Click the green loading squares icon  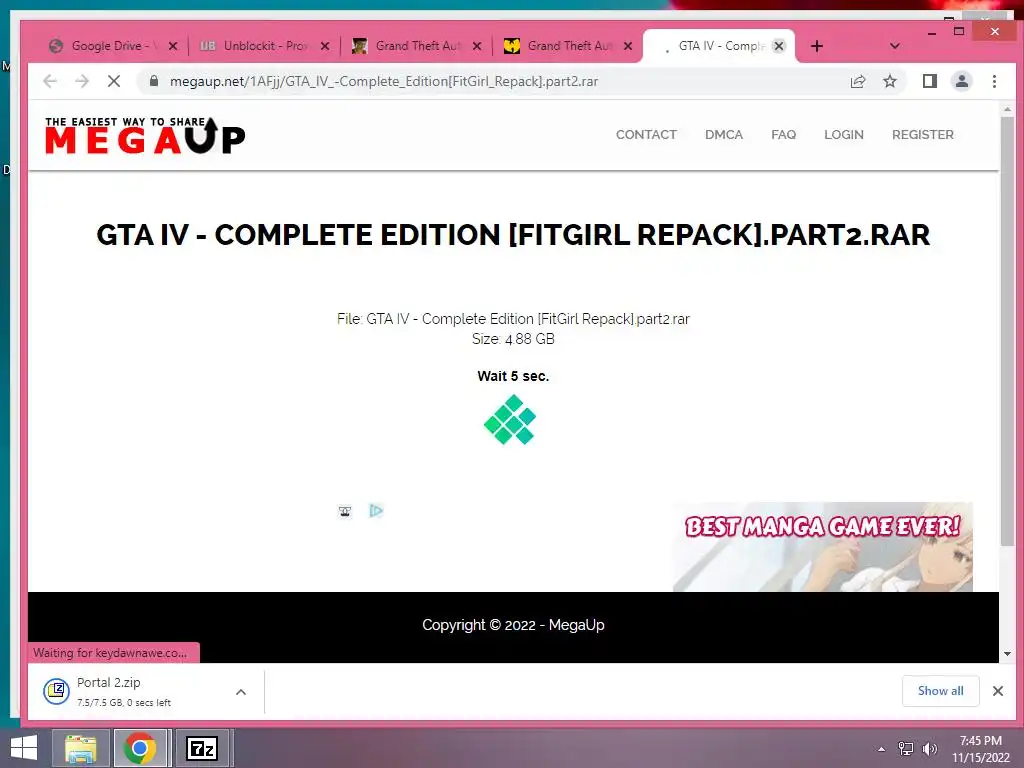(510, 420)
